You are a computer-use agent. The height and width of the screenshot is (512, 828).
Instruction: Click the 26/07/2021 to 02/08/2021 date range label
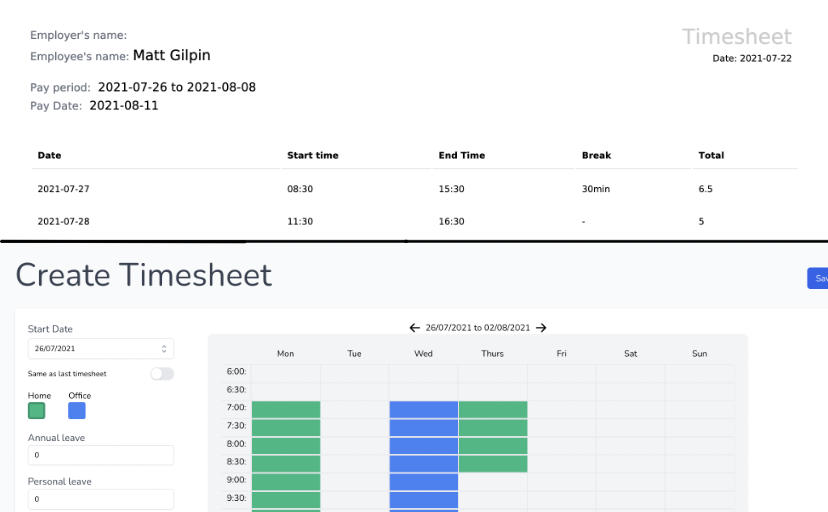[x=478, y=328]
